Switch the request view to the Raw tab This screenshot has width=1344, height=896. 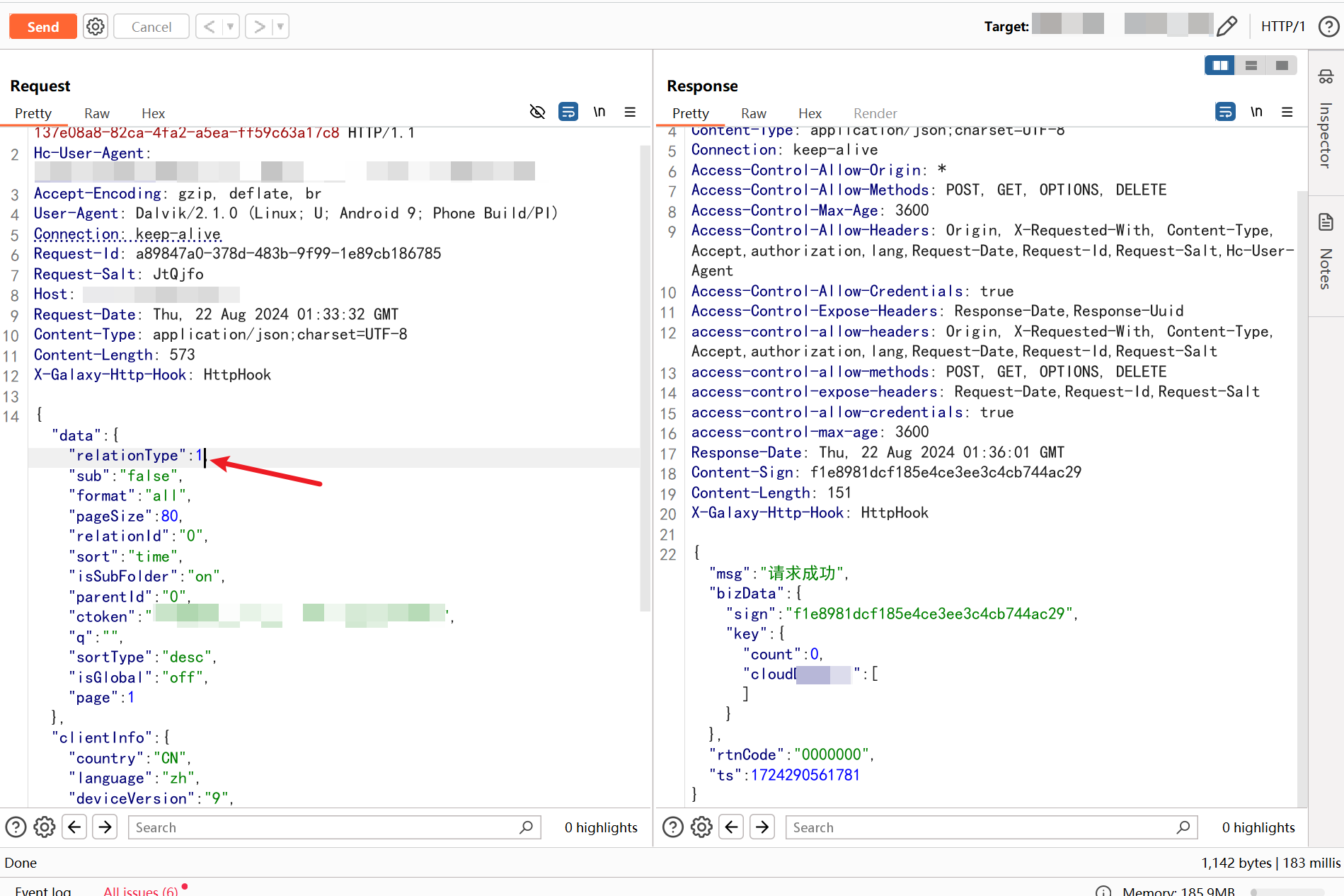click(x=97, y=113)
